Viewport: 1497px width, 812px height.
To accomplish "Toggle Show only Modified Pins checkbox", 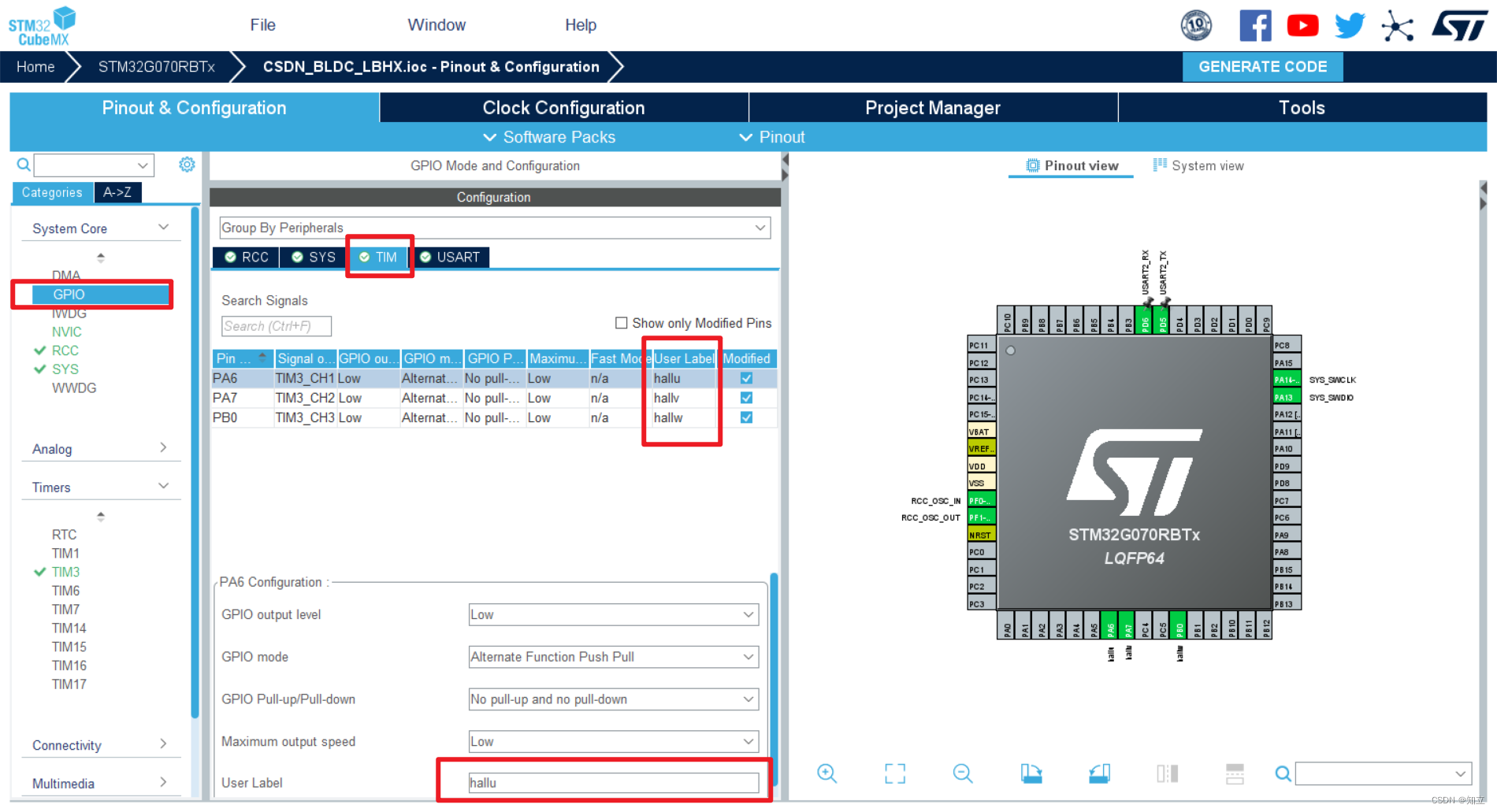I will pyautogui.click(x=622, y=323).
